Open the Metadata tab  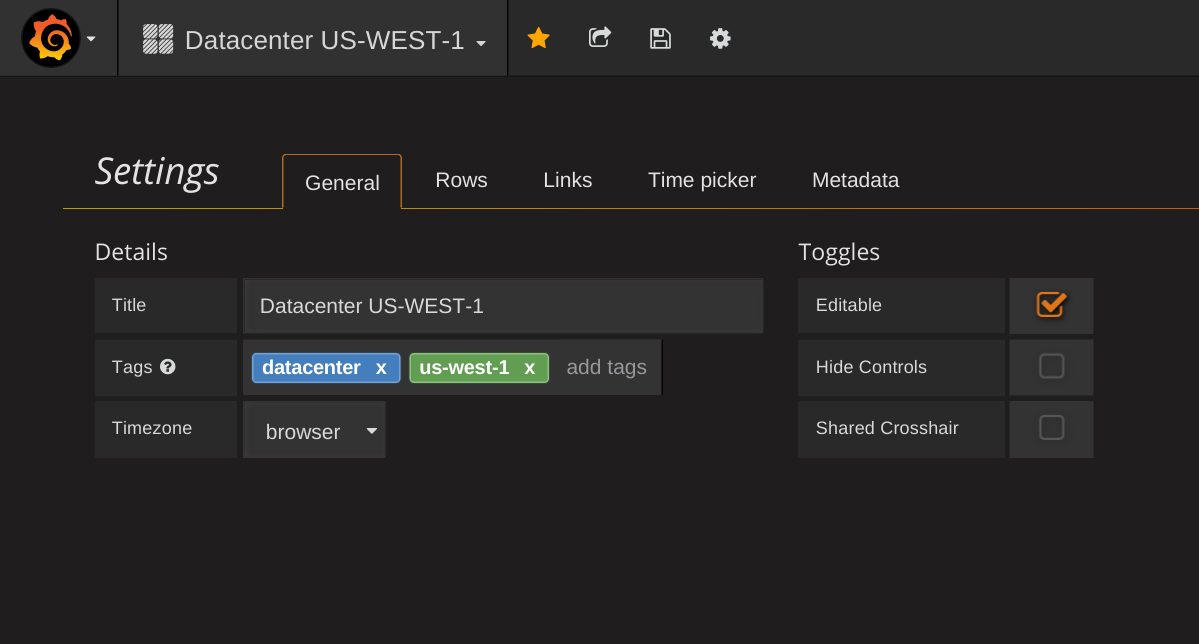click(x=855, y=180)
